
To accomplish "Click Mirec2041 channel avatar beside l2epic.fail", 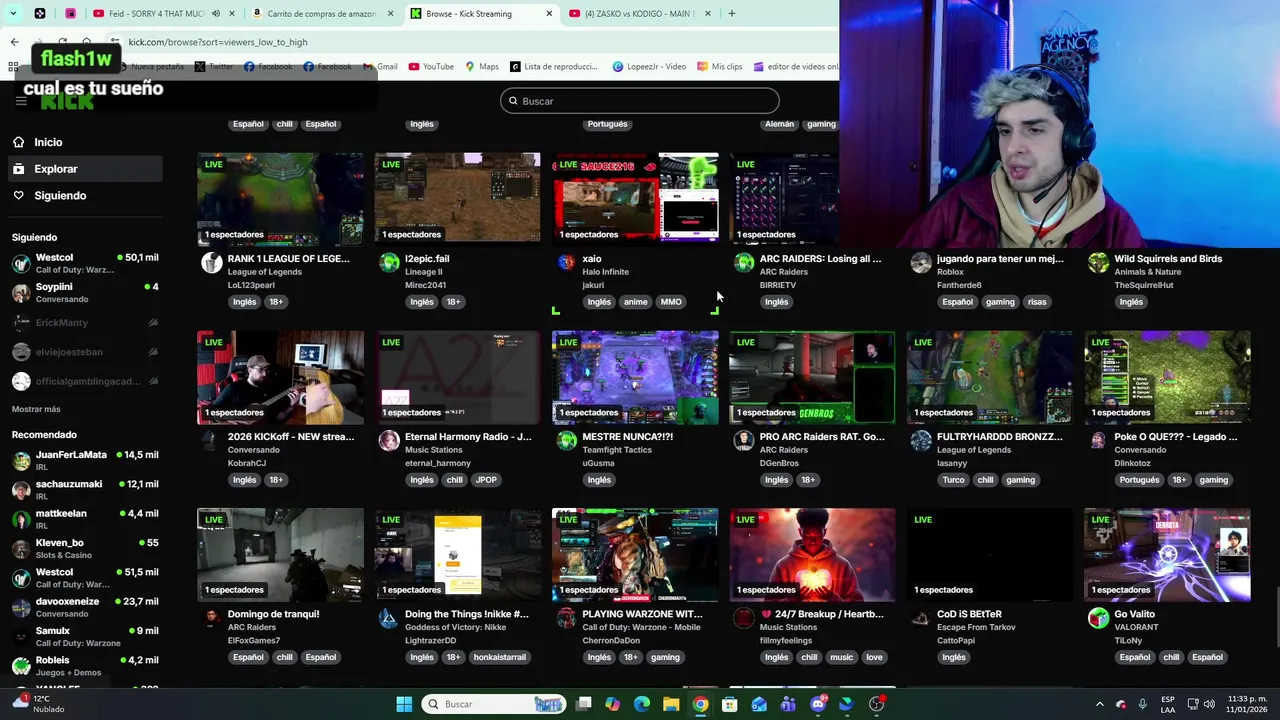I will (389, 263).
